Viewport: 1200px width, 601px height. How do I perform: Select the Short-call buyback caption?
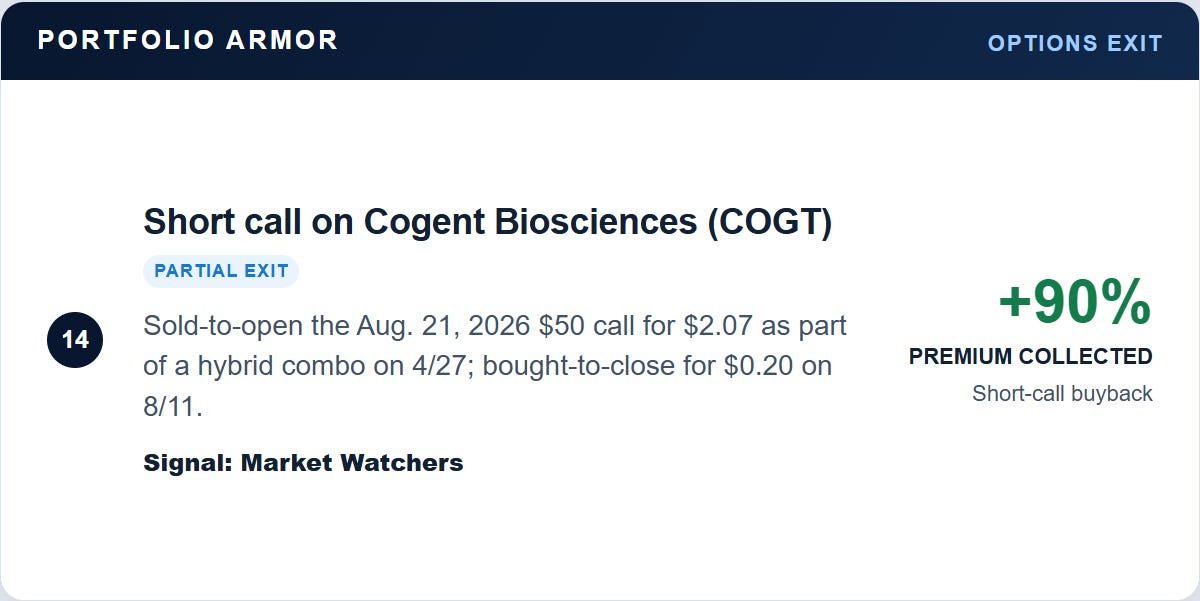(1062, 394)
